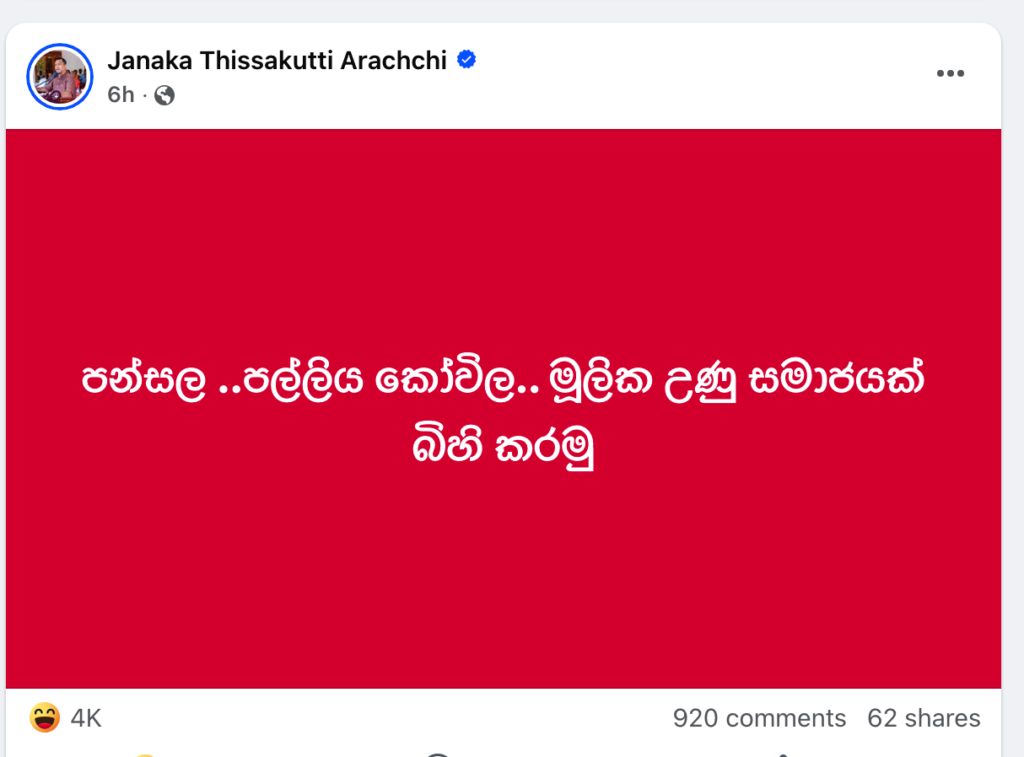Open the post's three-dot options menu
1024x757 pixels.
[949, 74]
